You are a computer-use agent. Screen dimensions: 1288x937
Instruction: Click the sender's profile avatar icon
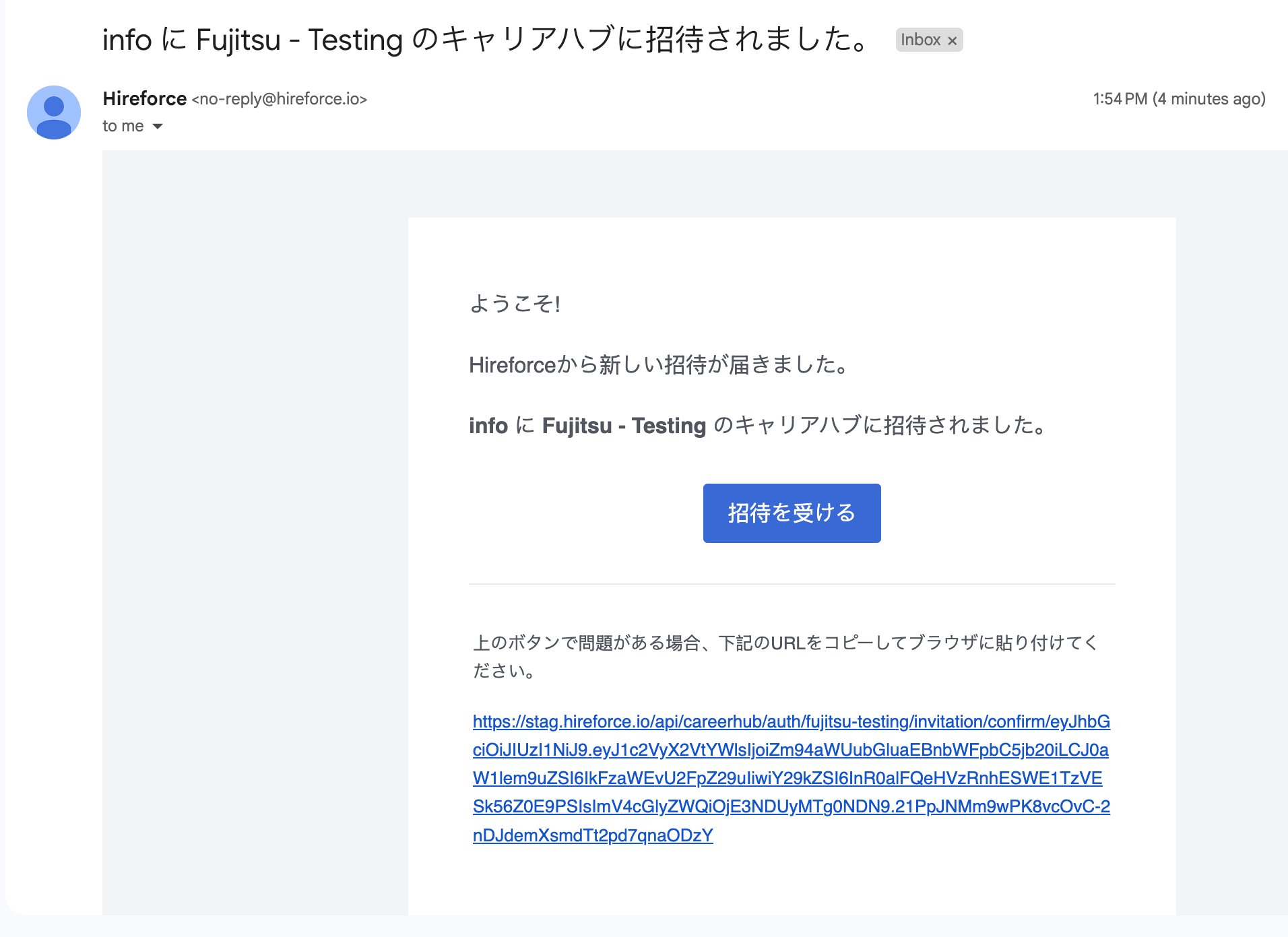pyautogui.click(x=54, y=112)
